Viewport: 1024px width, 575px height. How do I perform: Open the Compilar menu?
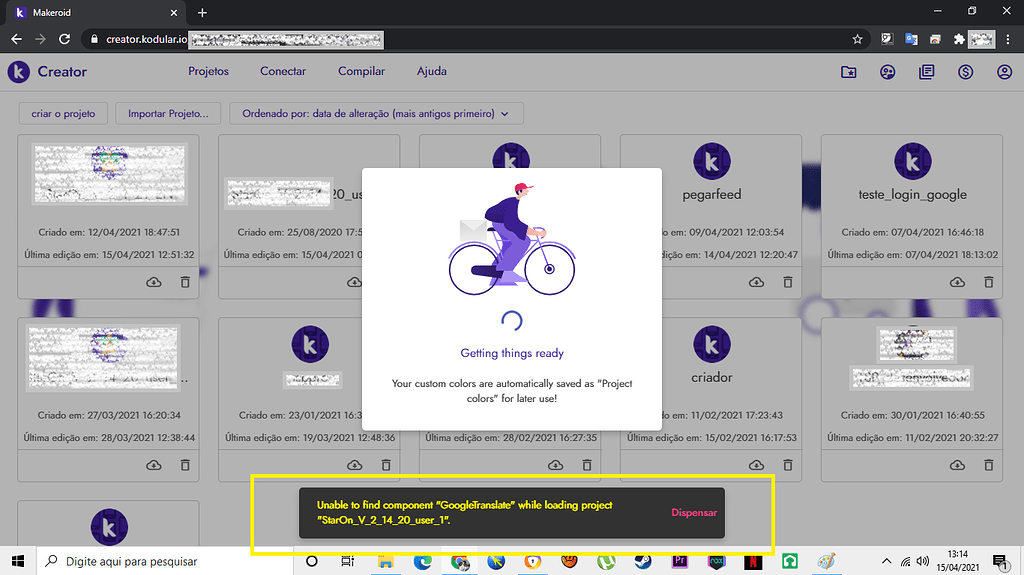coord(361,72)
